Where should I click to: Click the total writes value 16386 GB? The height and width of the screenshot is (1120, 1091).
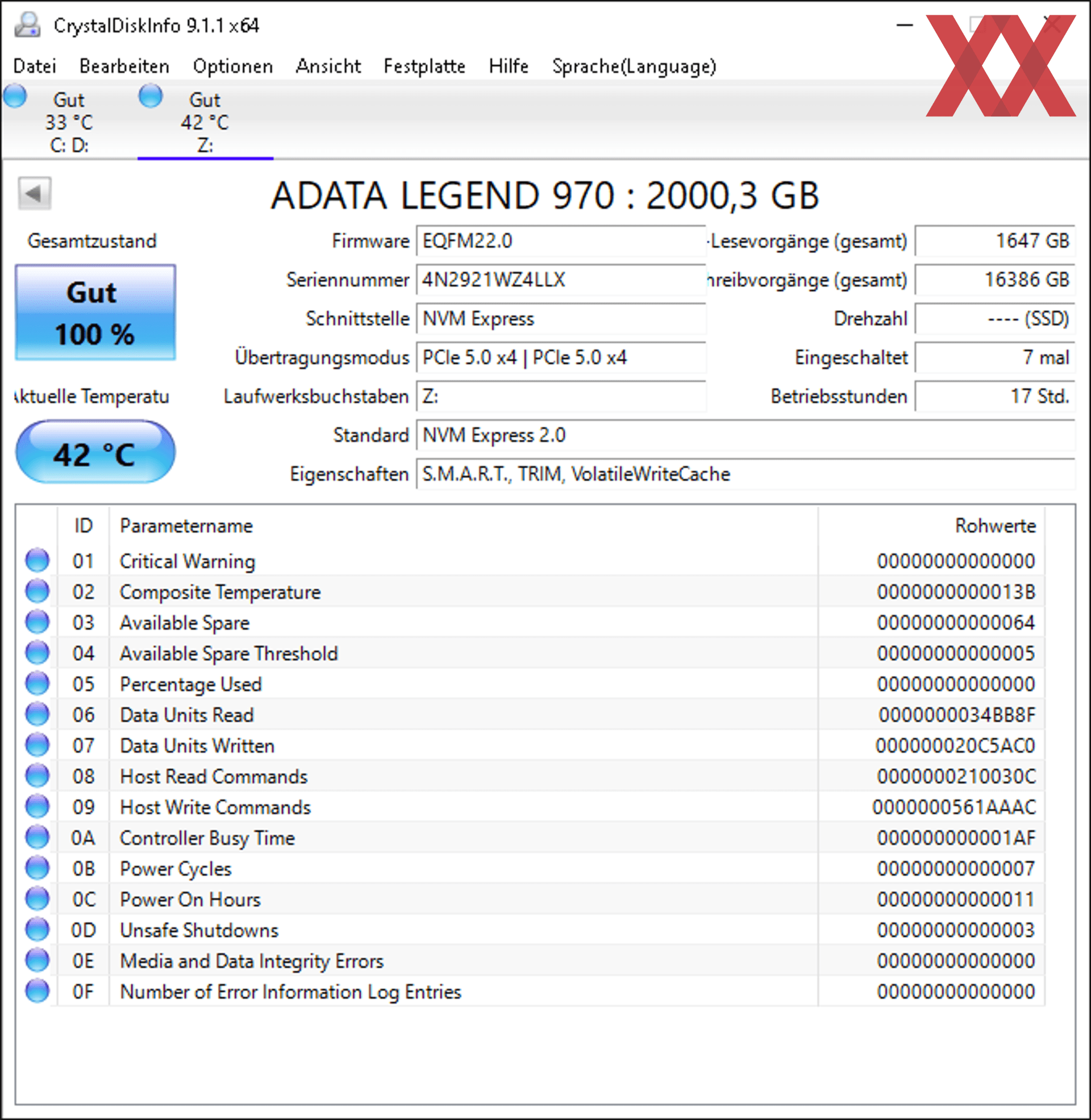point(995,280)
